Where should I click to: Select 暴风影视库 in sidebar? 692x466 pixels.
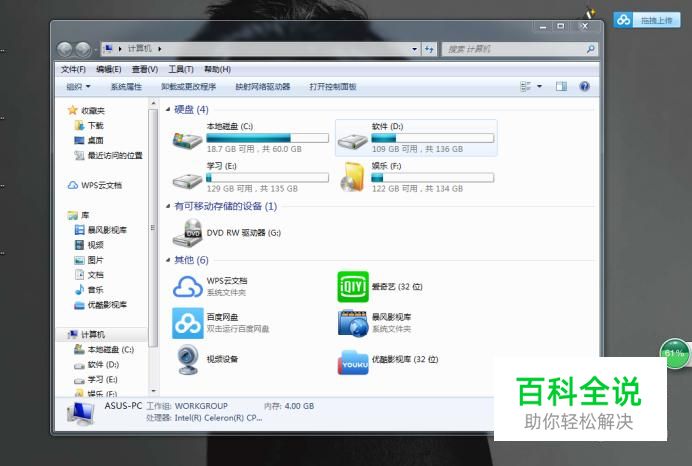tap(101, 230)
